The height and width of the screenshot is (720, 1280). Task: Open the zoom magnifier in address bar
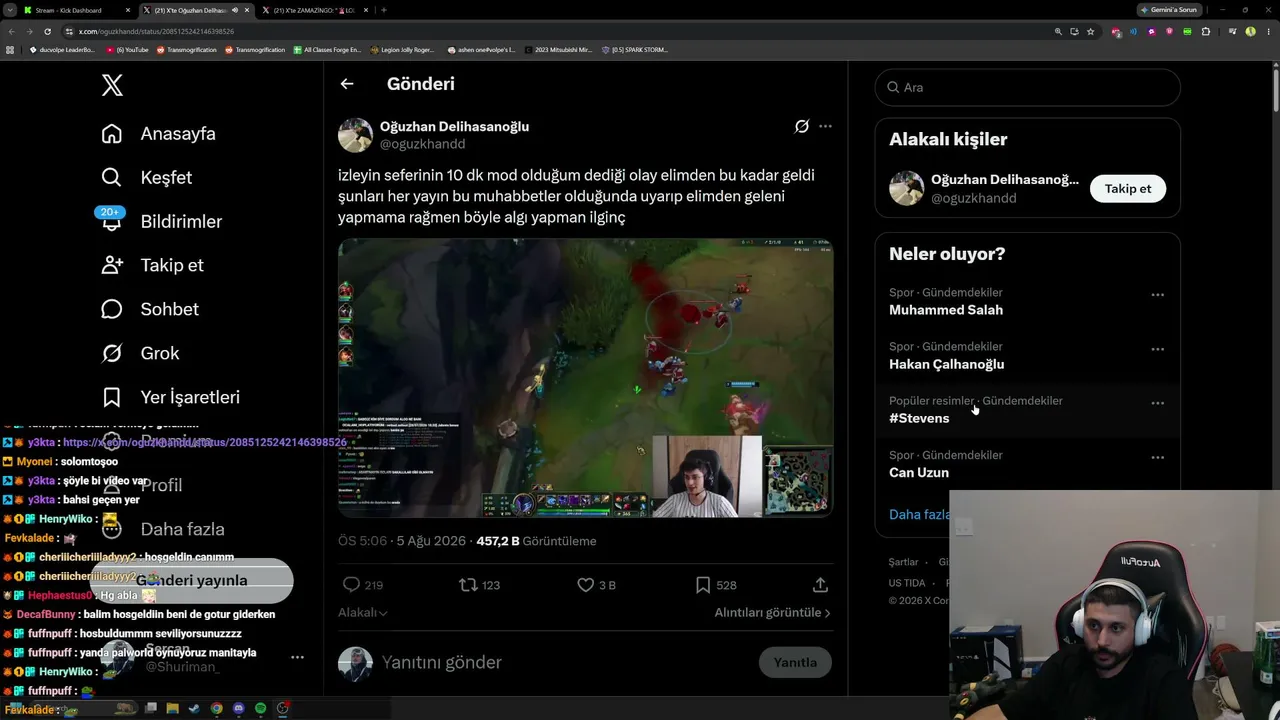click(1058, 31)
